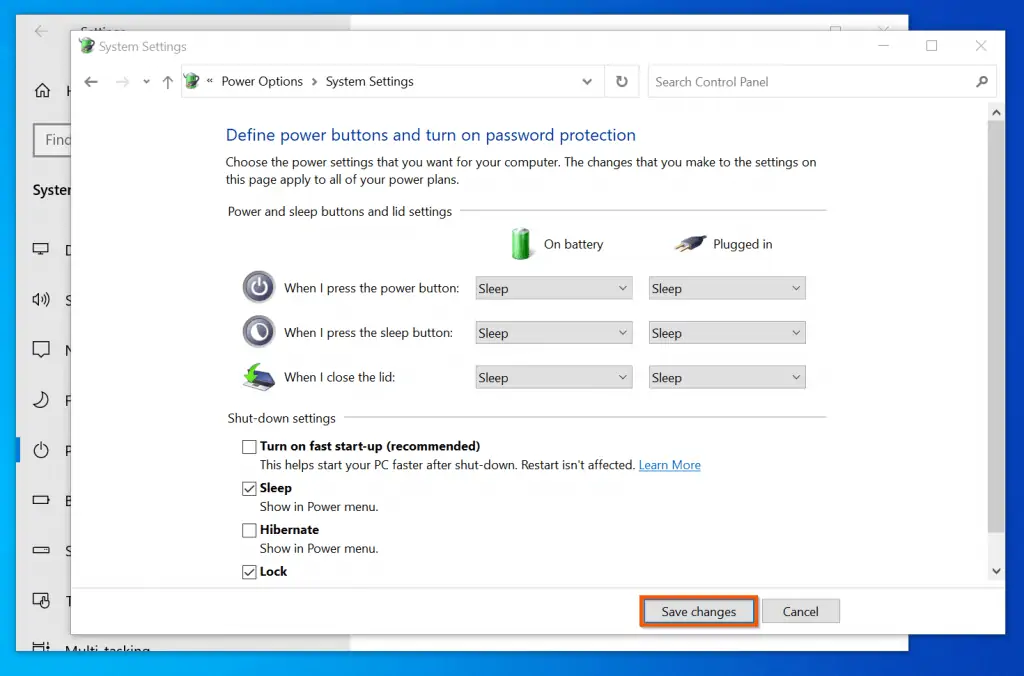1024x676 pixels.
Task: Click the sleep button moon icon
Action: [x=258, y=332]
